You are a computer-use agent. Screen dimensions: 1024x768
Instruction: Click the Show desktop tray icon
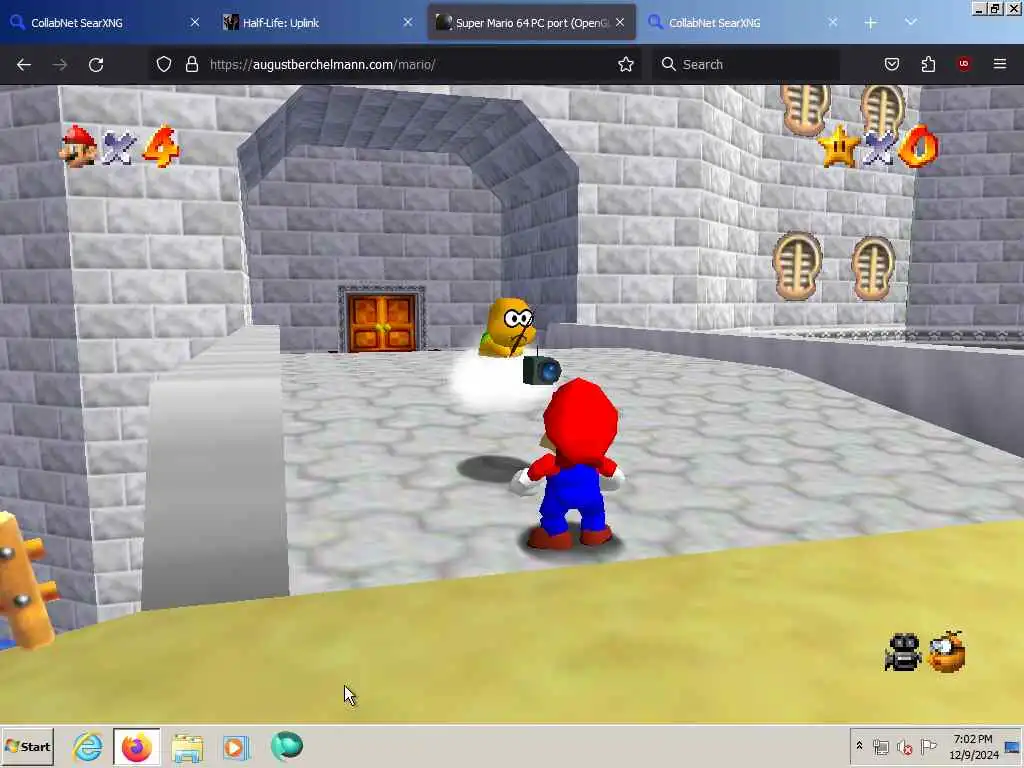pyautogui.click(x=1013, y=746)
